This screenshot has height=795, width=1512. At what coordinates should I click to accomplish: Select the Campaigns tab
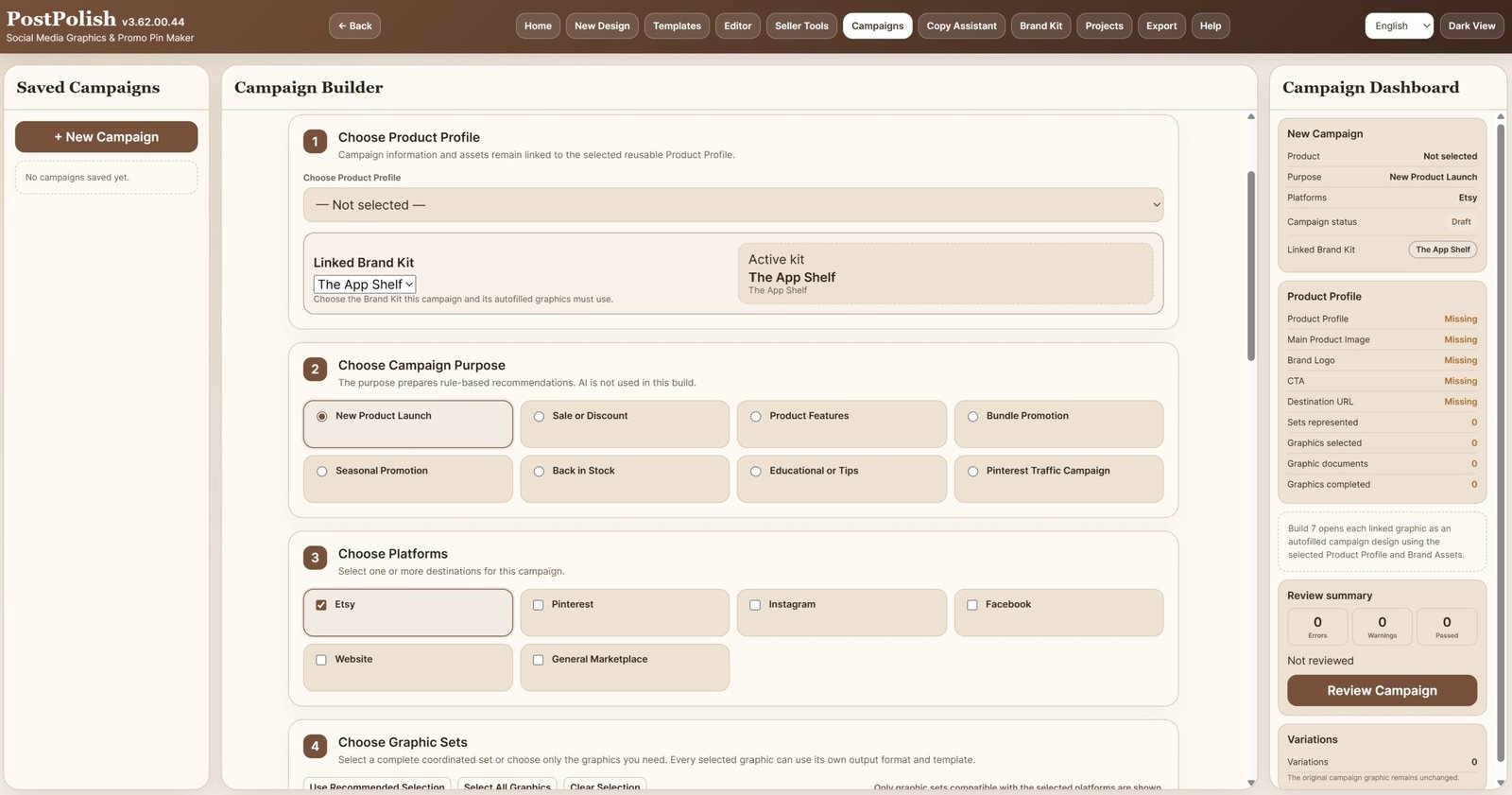click(x=877, y=26)
